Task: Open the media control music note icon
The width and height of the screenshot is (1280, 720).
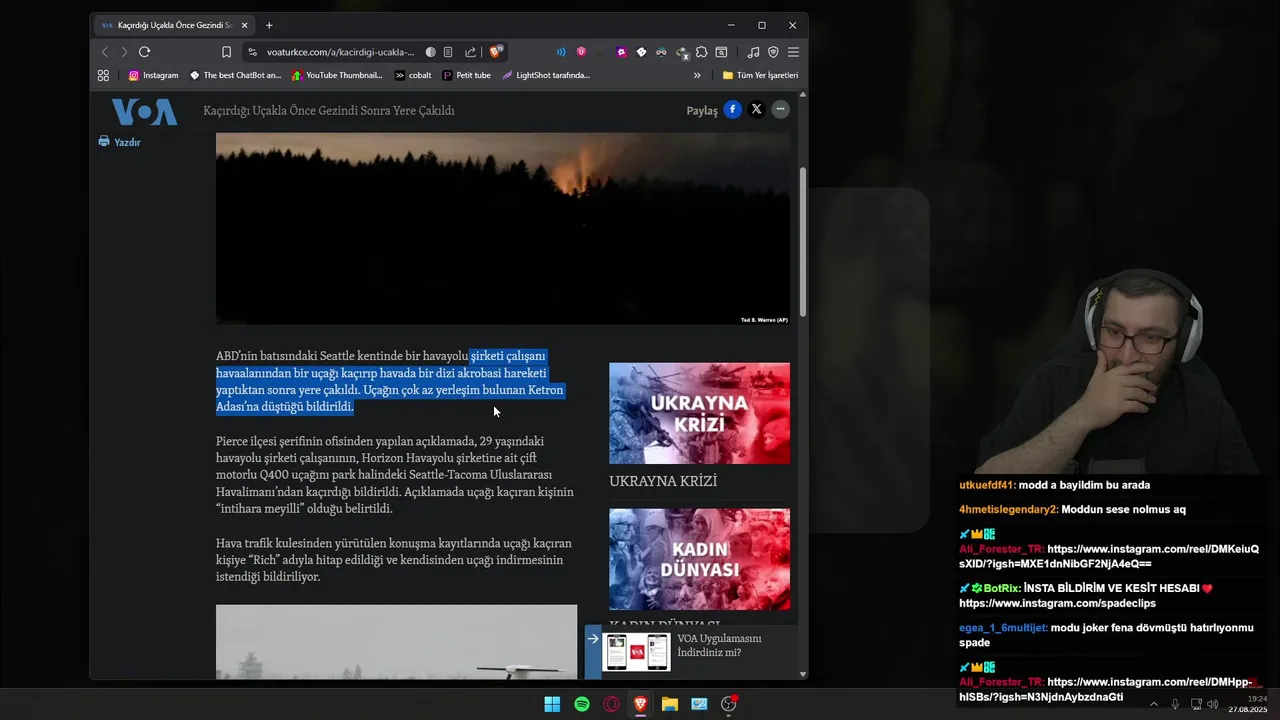Action: (753, 52)
